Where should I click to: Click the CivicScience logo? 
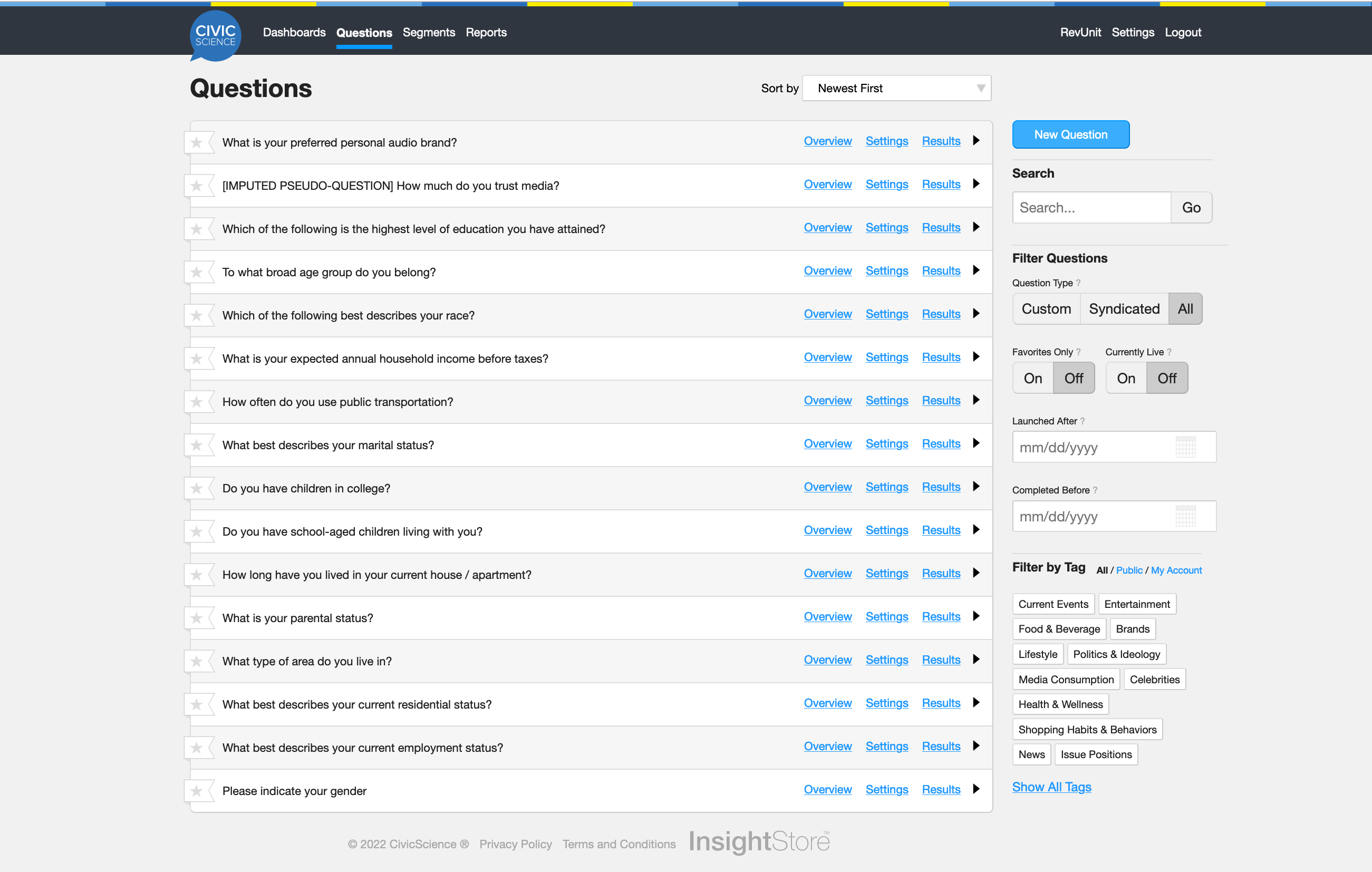215,35
